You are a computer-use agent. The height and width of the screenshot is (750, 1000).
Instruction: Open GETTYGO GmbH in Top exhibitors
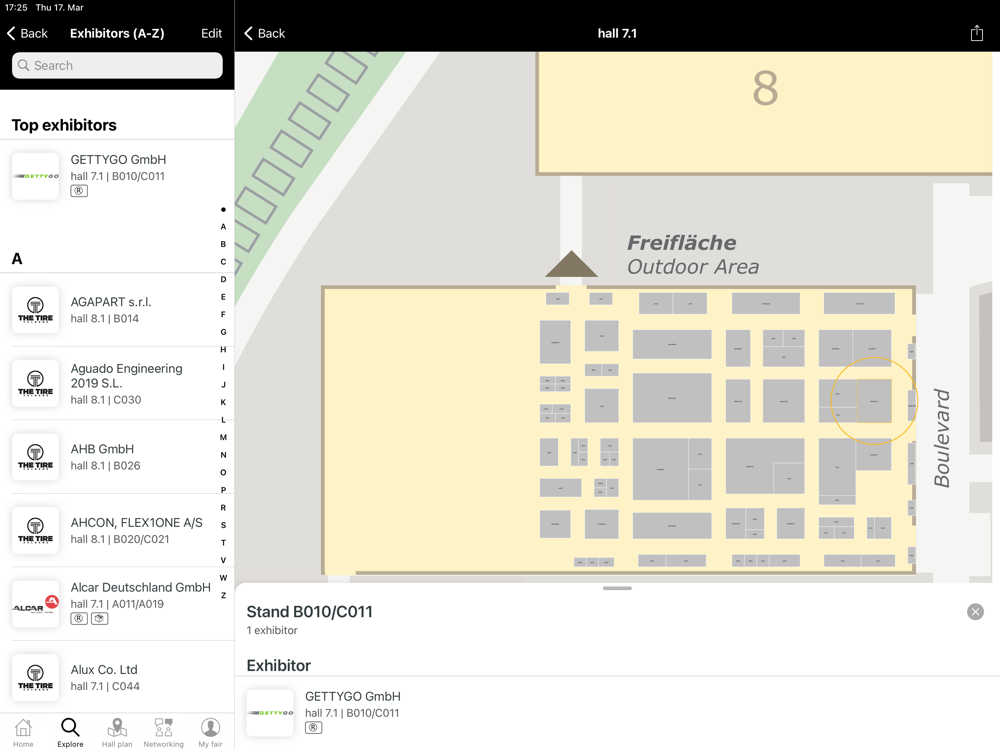(x=117, y=176)
